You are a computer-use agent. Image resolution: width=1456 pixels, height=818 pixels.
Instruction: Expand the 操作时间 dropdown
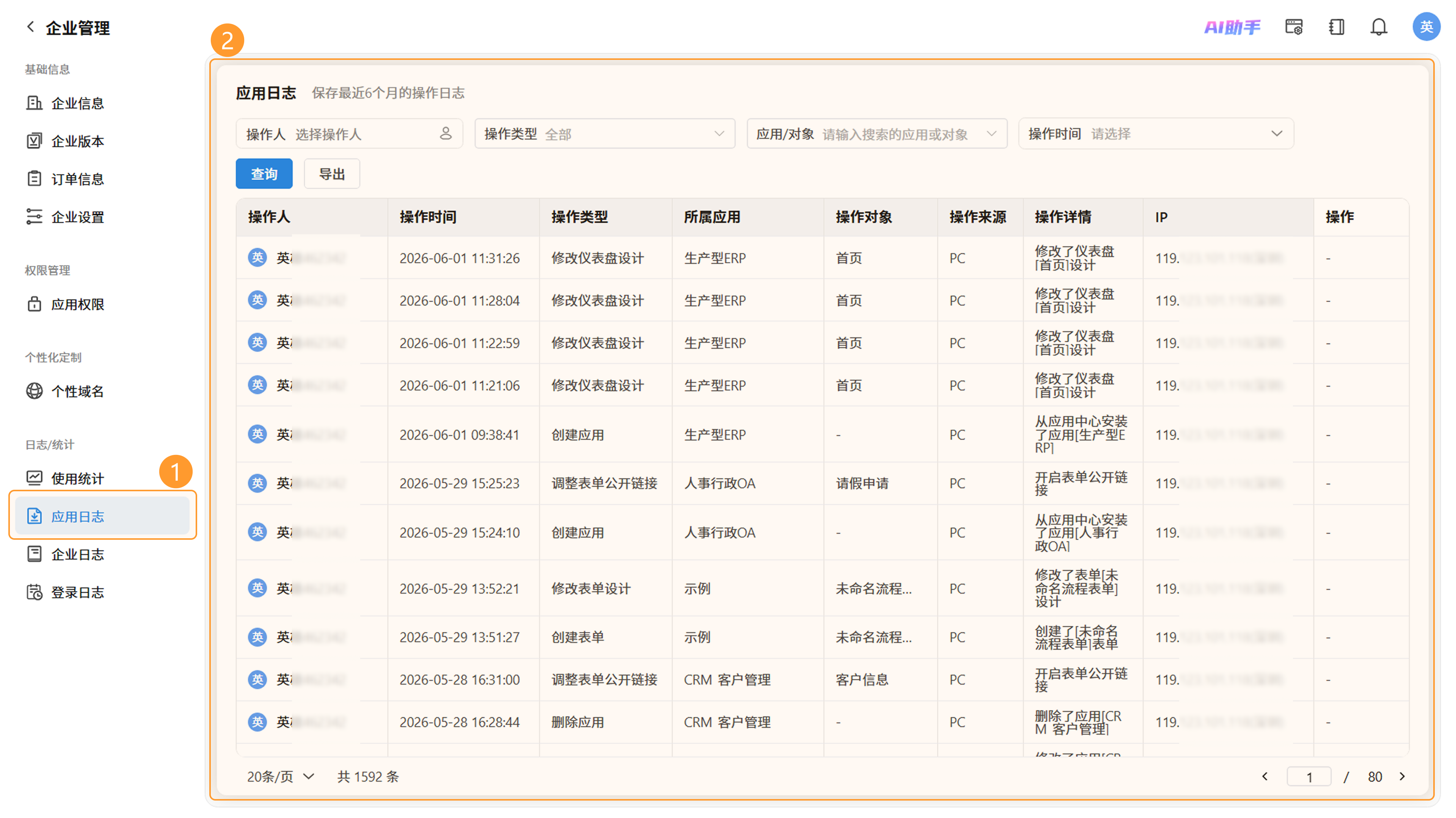(x=1156, y=134)
